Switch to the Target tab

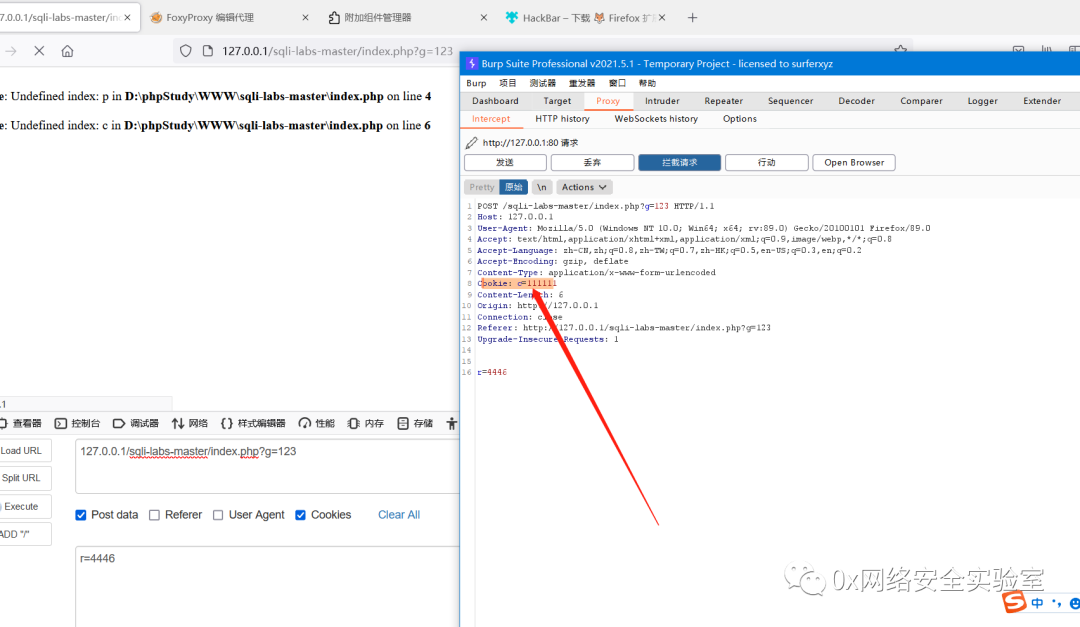(x=557, y=101)
